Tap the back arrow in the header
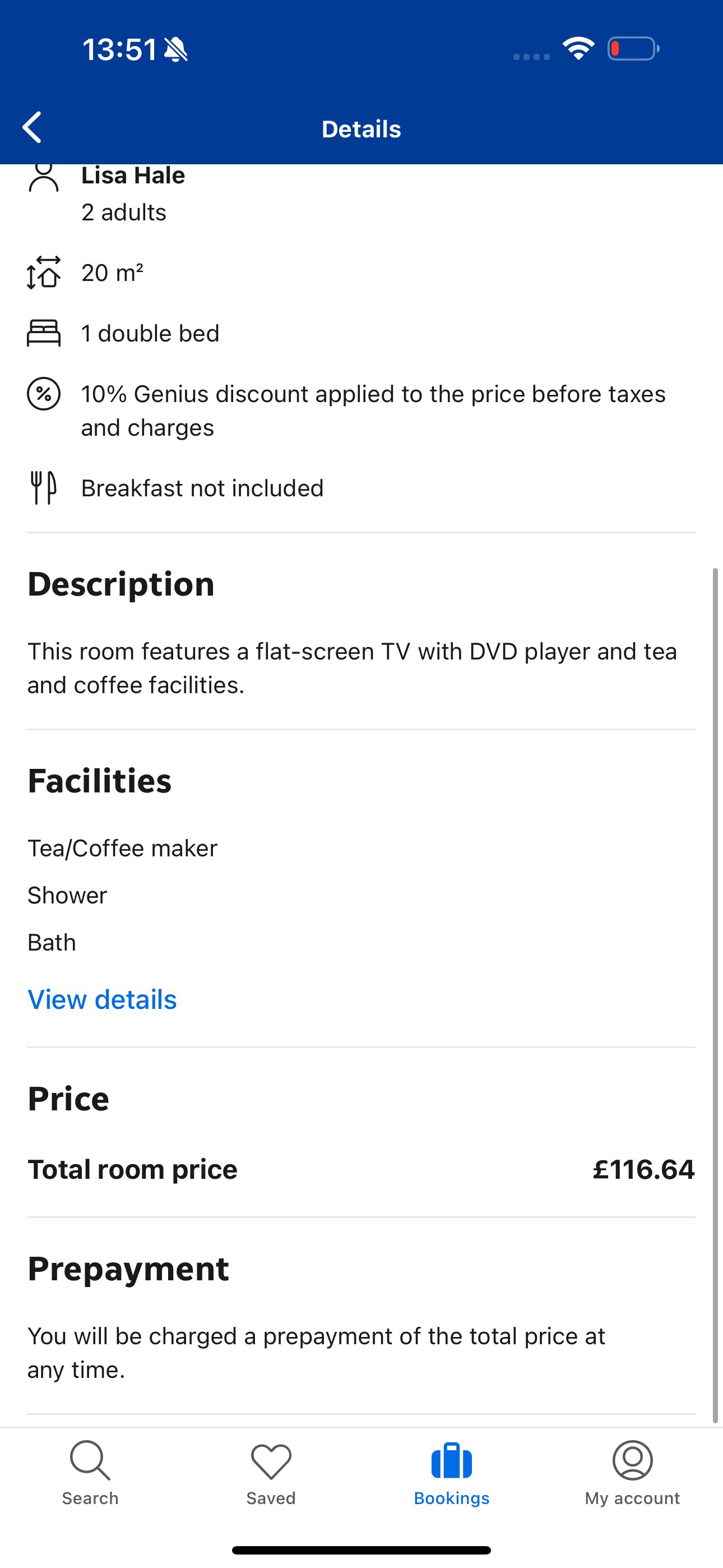The height and width of the screenshot is (1568, 723). point(31,128)
